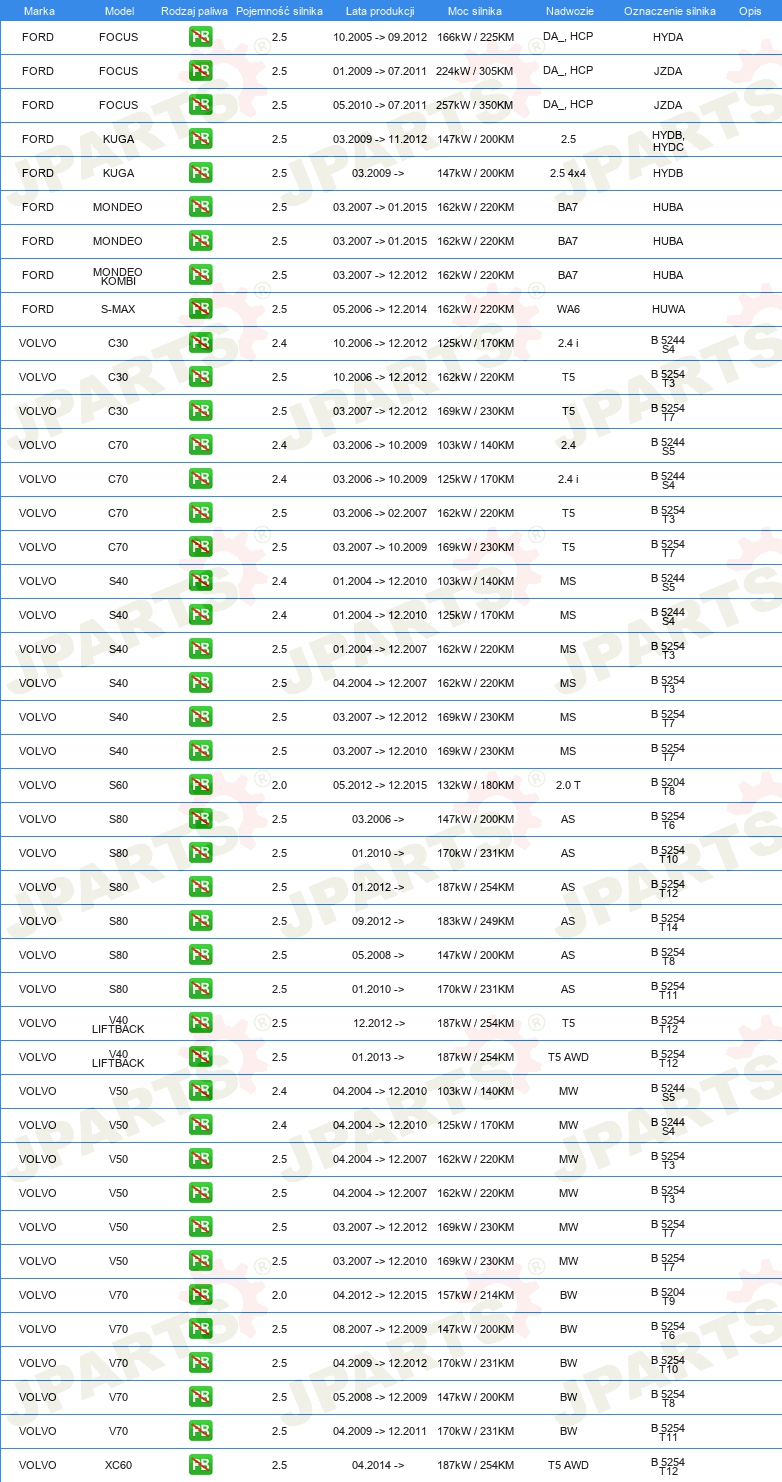782x1482 pixels.
Task: Click the S60 model cell
Action: click(x=118, y=785)
